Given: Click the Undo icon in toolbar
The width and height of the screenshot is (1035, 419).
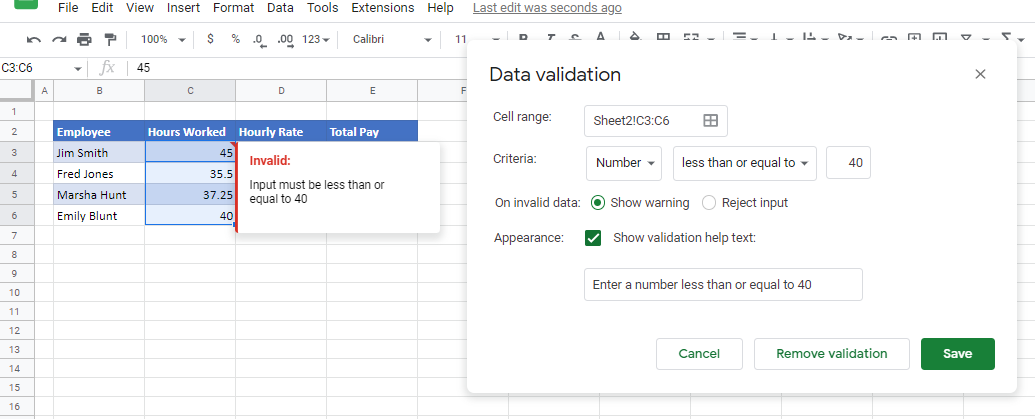Looking at the screenshot, I should pyautogui.click(x=34, y=40).
